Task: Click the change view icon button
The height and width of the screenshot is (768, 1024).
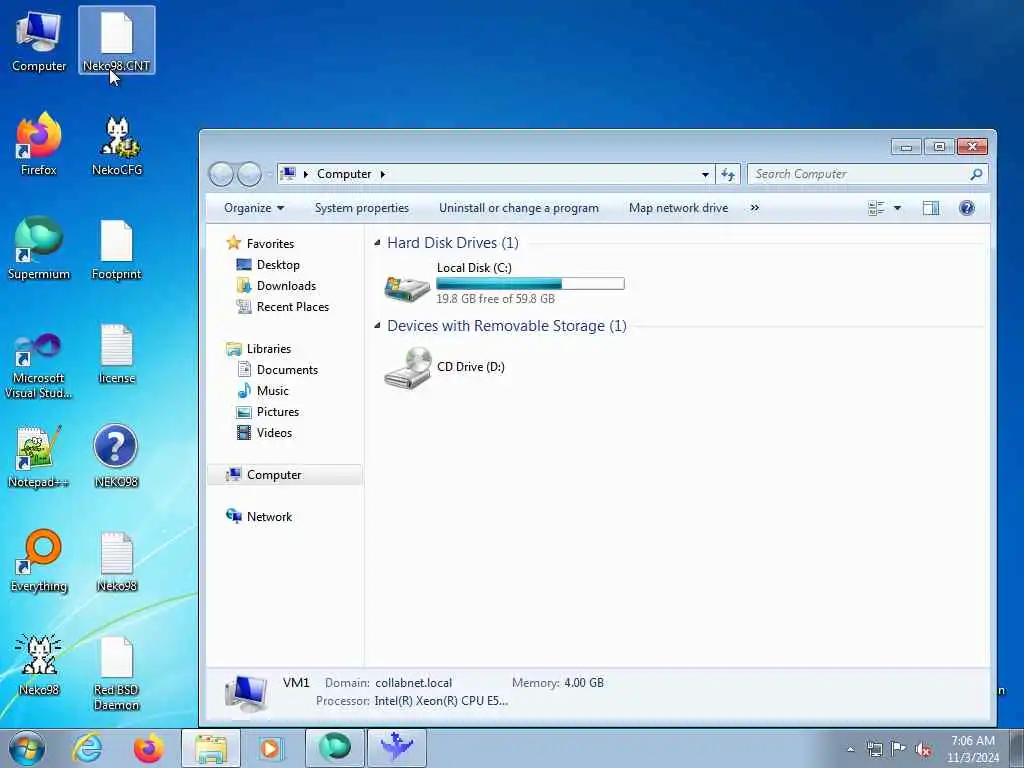Action: point(876,208)
